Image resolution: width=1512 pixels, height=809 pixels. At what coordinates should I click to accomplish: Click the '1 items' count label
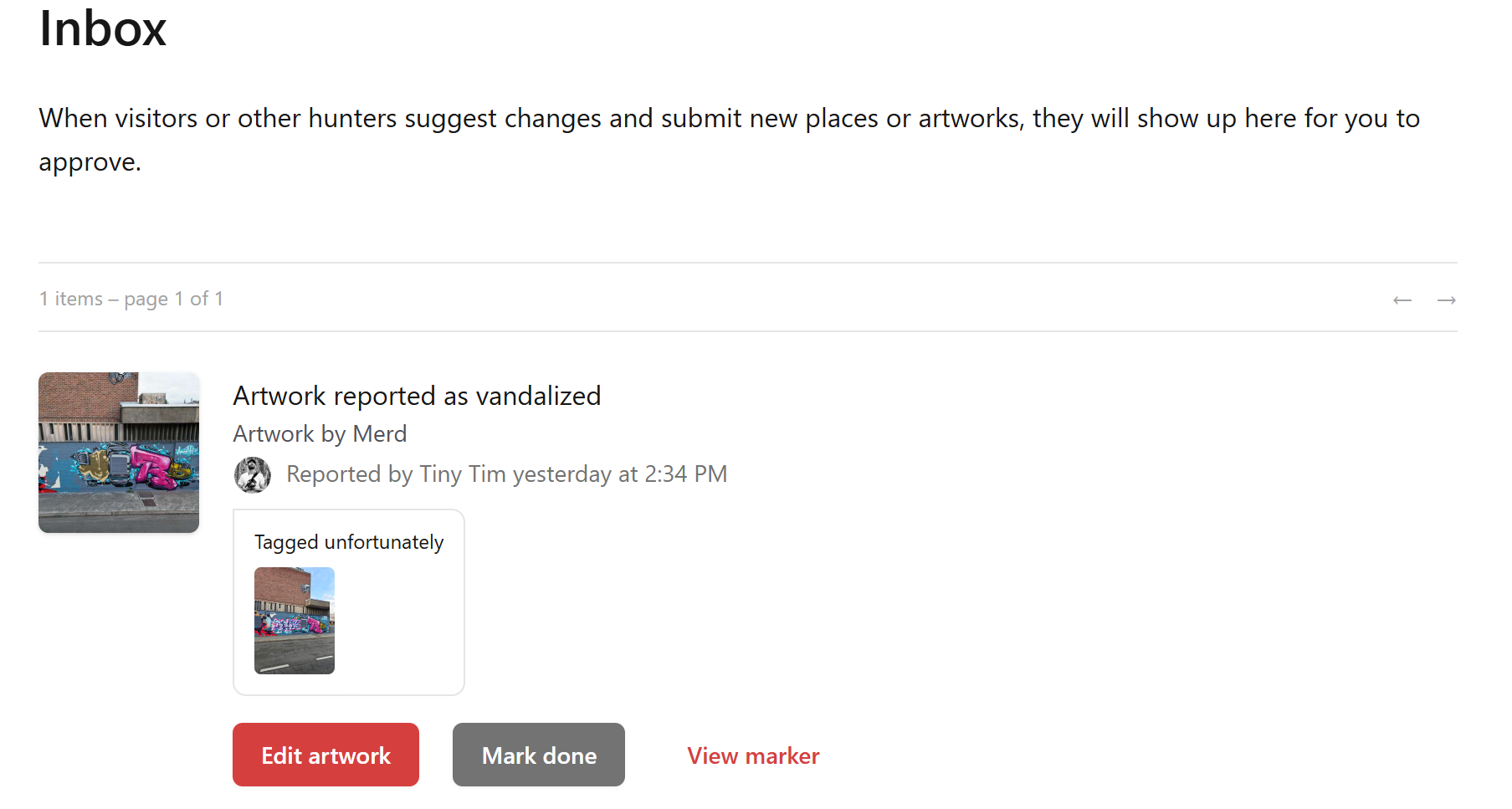click(71, 300)
